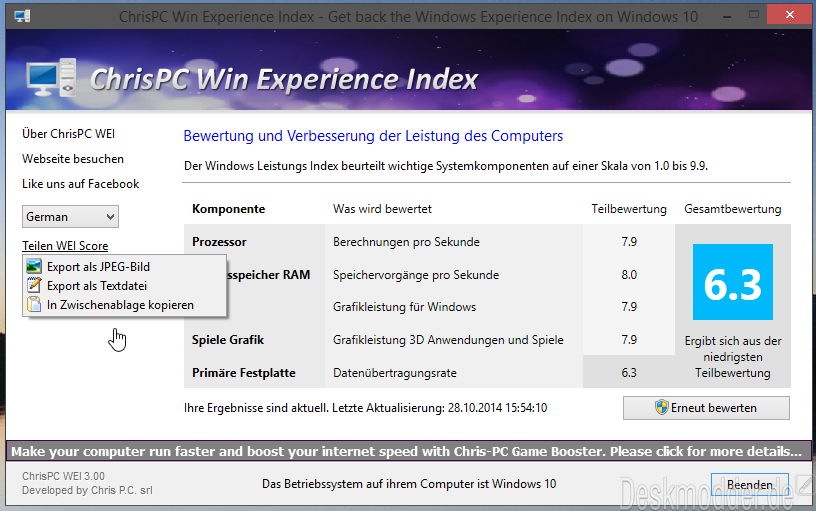Select In Zwischenablage kopieren
The width and height of the screenshot is (816, 511).
120,305
